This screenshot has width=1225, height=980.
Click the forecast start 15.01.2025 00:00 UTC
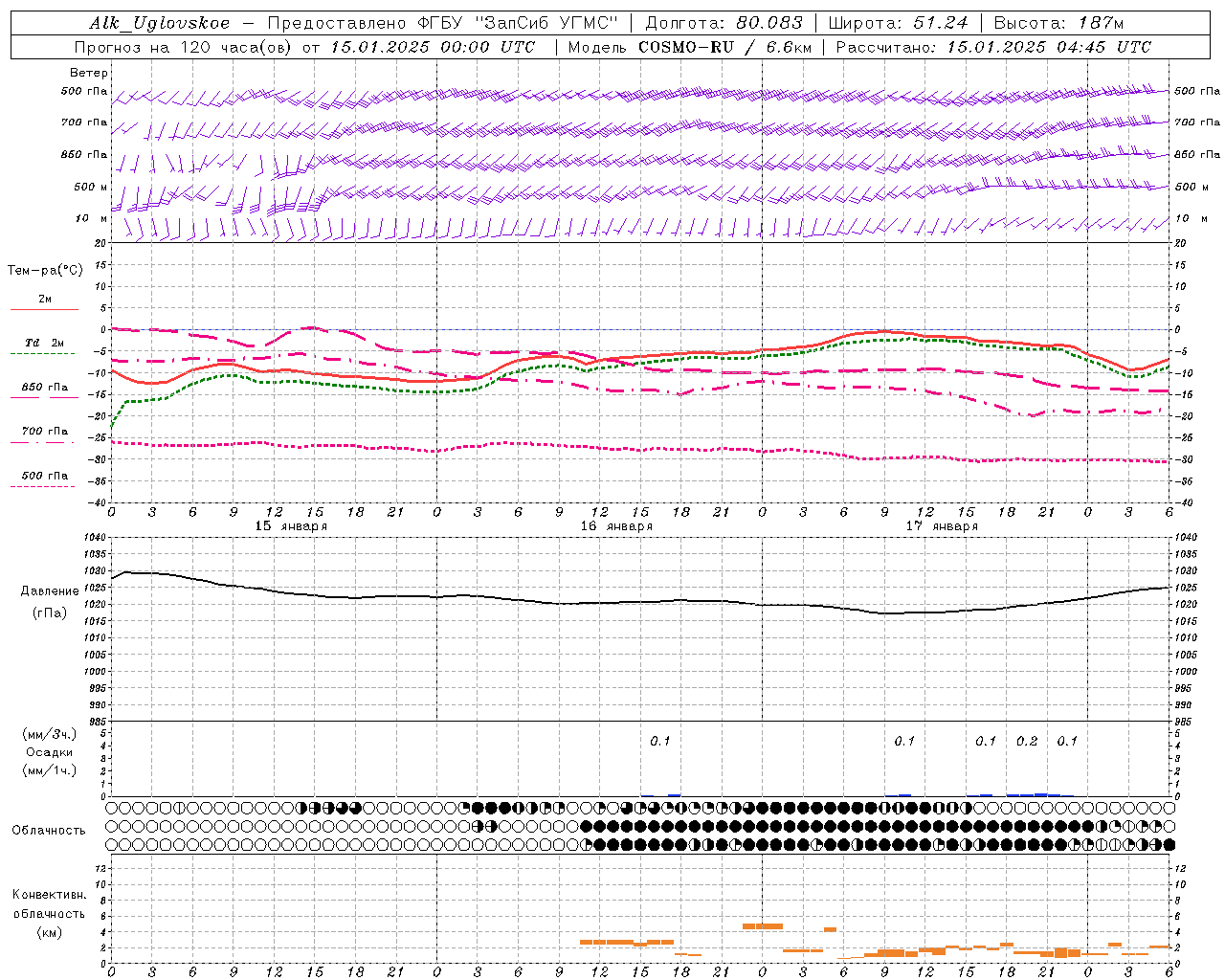433,47
